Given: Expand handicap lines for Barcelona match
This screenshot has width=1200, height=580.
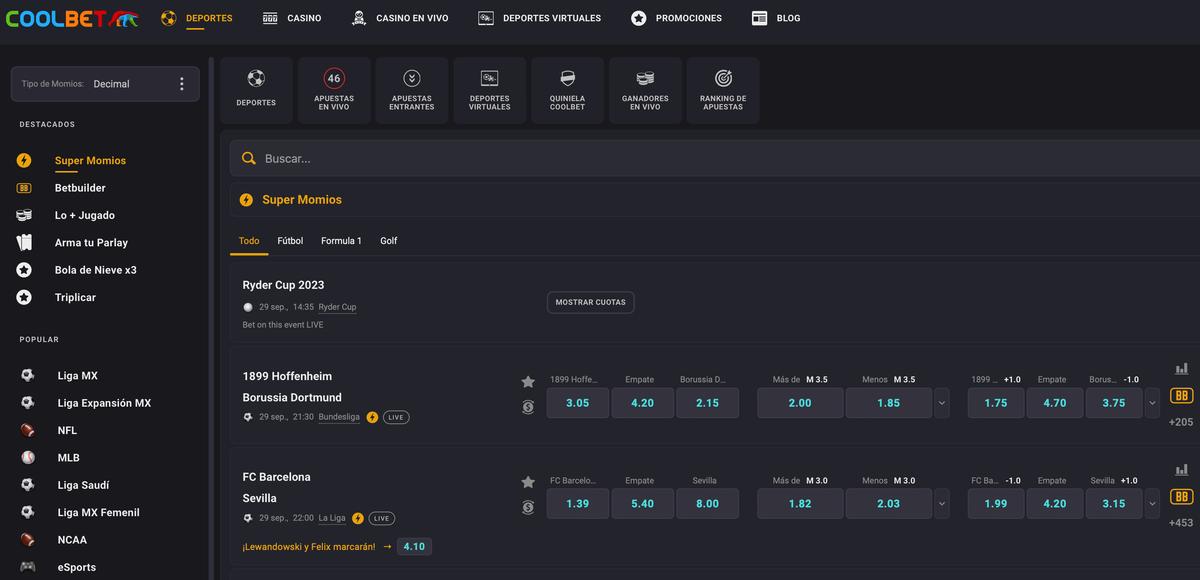Looking at the screenshot, I should (1152, 504).
